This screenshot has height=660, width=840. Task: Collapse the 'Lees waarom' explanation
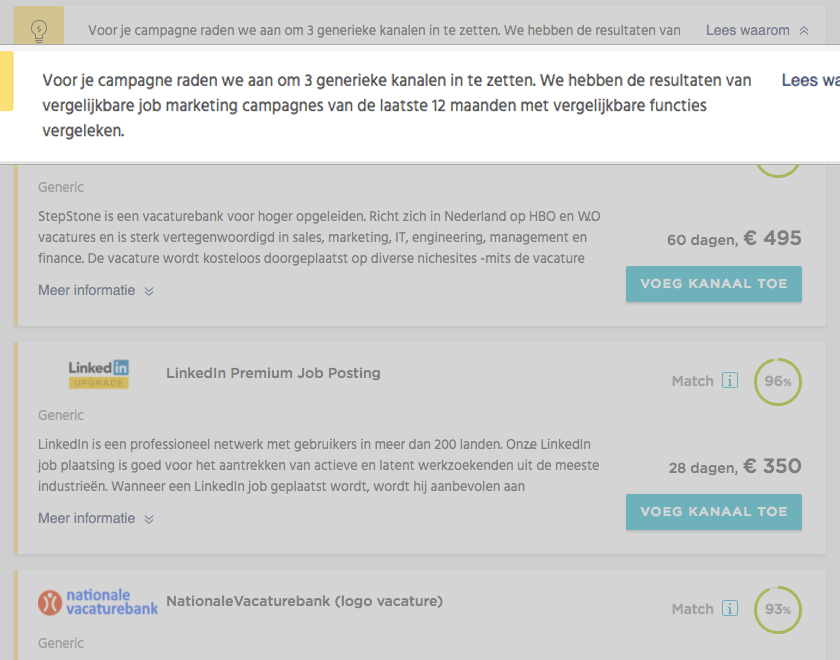(x=757, y=31)
